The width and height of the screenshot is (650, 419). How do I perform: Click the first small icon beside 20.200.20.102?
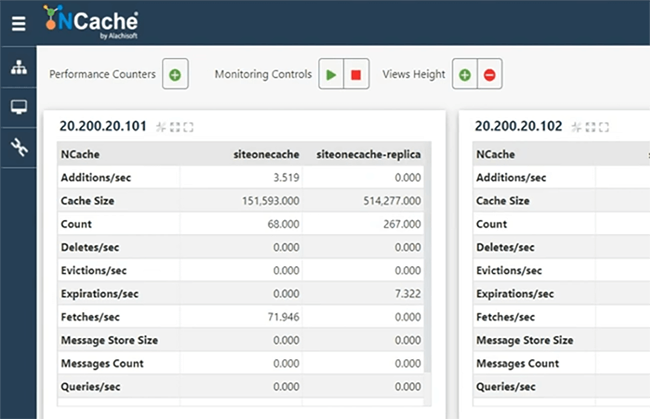pyautogui.click(x=576, y=127)
